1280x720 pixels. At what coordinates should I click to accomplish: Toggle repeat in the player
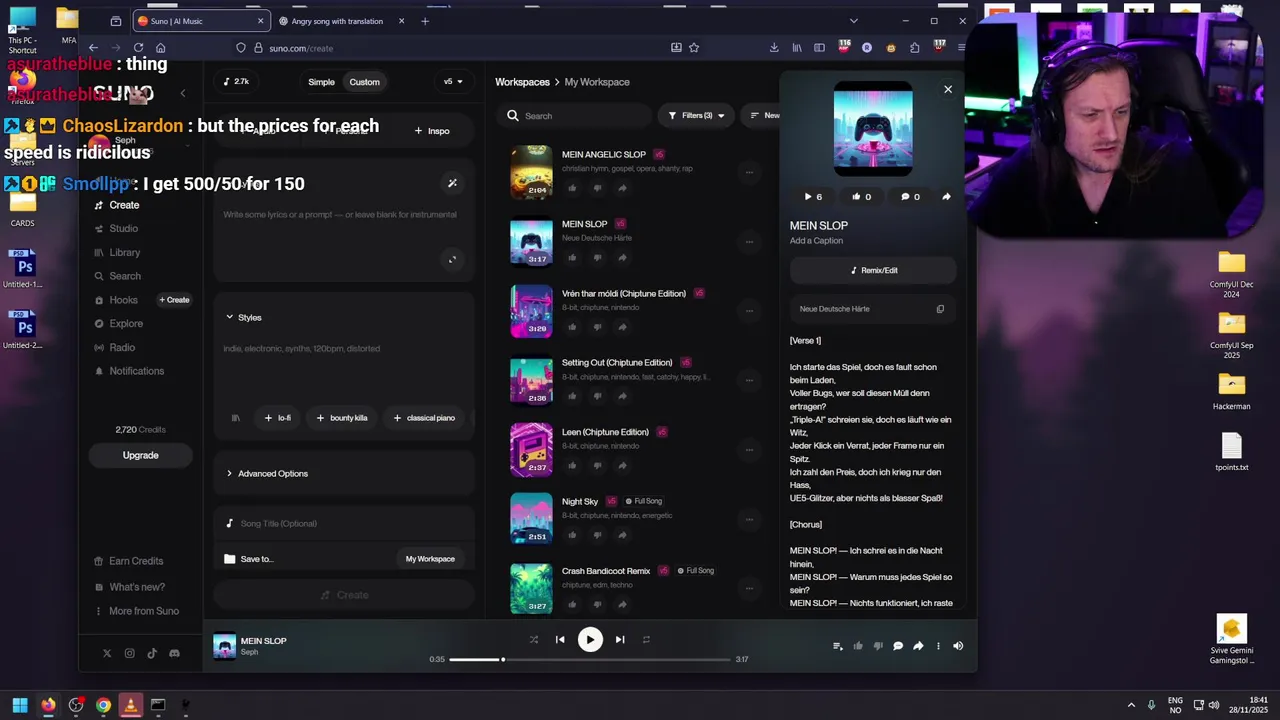(x=646, y=640)
